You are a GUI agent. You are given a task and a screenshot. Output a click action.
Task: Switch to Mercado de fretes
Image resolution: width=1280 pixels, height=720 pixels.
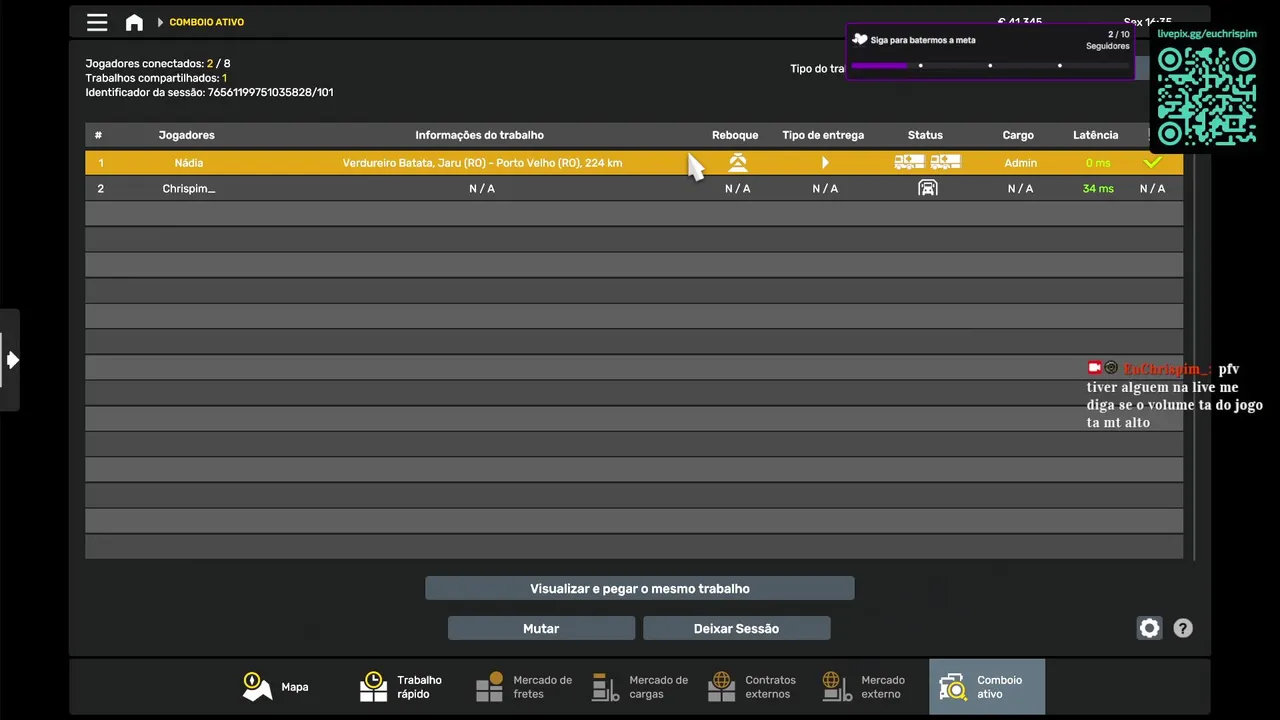(524, 687)
